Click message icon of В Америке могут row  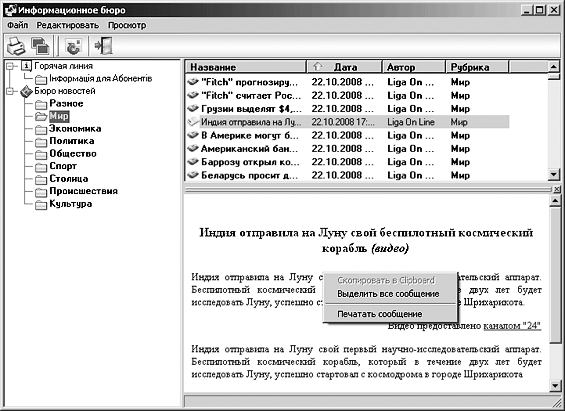pos(193,135)
